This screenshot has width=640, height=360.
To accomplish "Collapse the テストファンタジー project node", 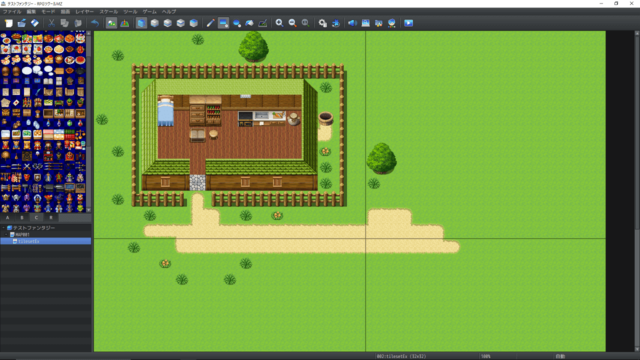I will [4, 228].
